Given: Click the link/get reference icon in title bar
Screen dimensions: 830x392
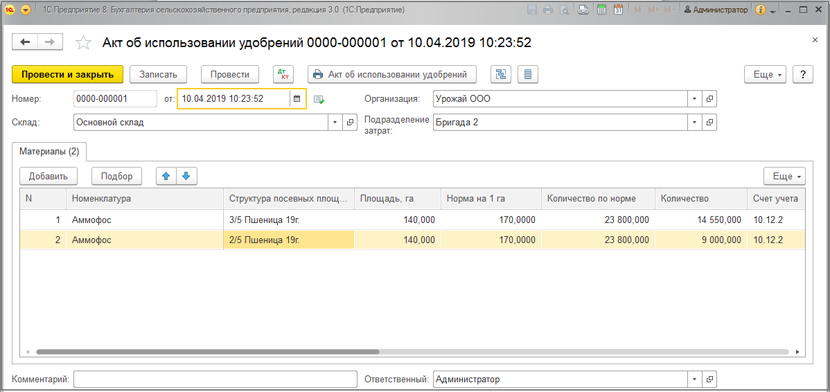Looking at the screenshot, I should (582, 10).
